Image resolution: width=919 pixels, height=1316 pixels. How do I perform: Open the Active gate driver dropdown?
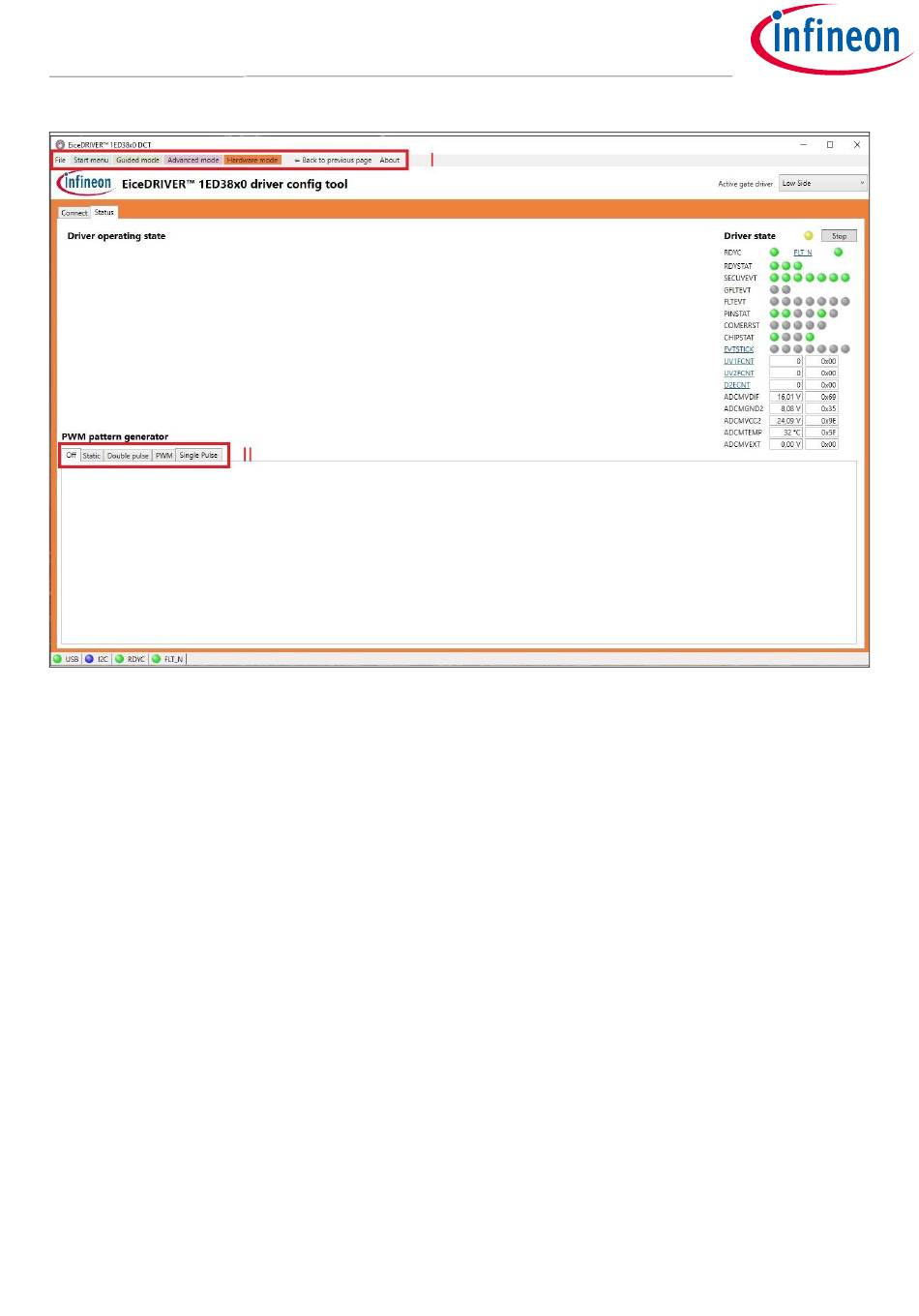point(822,183)
